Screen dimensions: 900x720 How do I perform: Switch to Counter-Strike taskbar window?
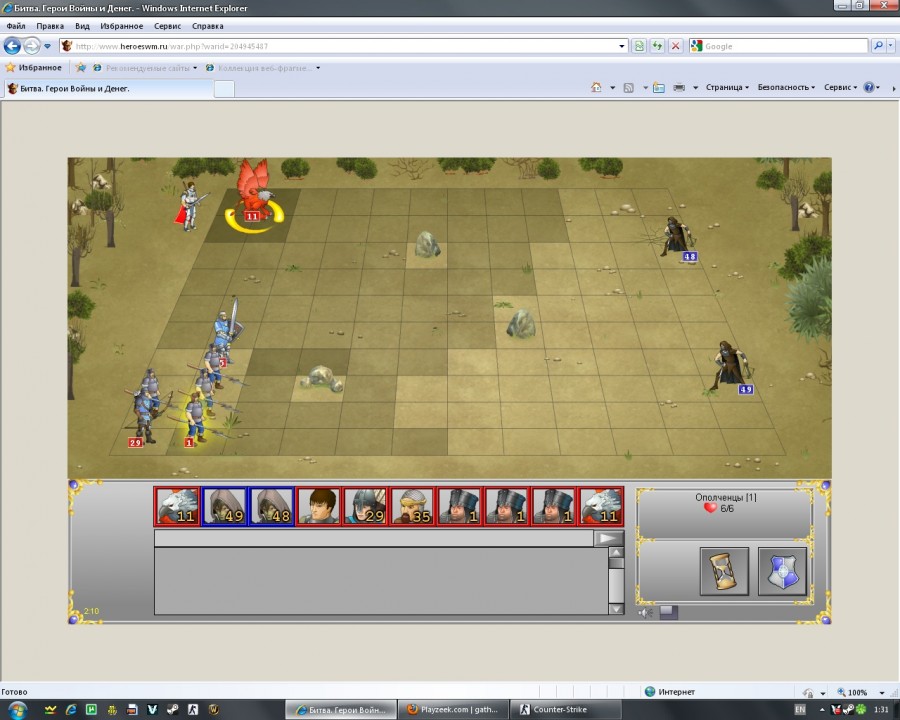566,710
